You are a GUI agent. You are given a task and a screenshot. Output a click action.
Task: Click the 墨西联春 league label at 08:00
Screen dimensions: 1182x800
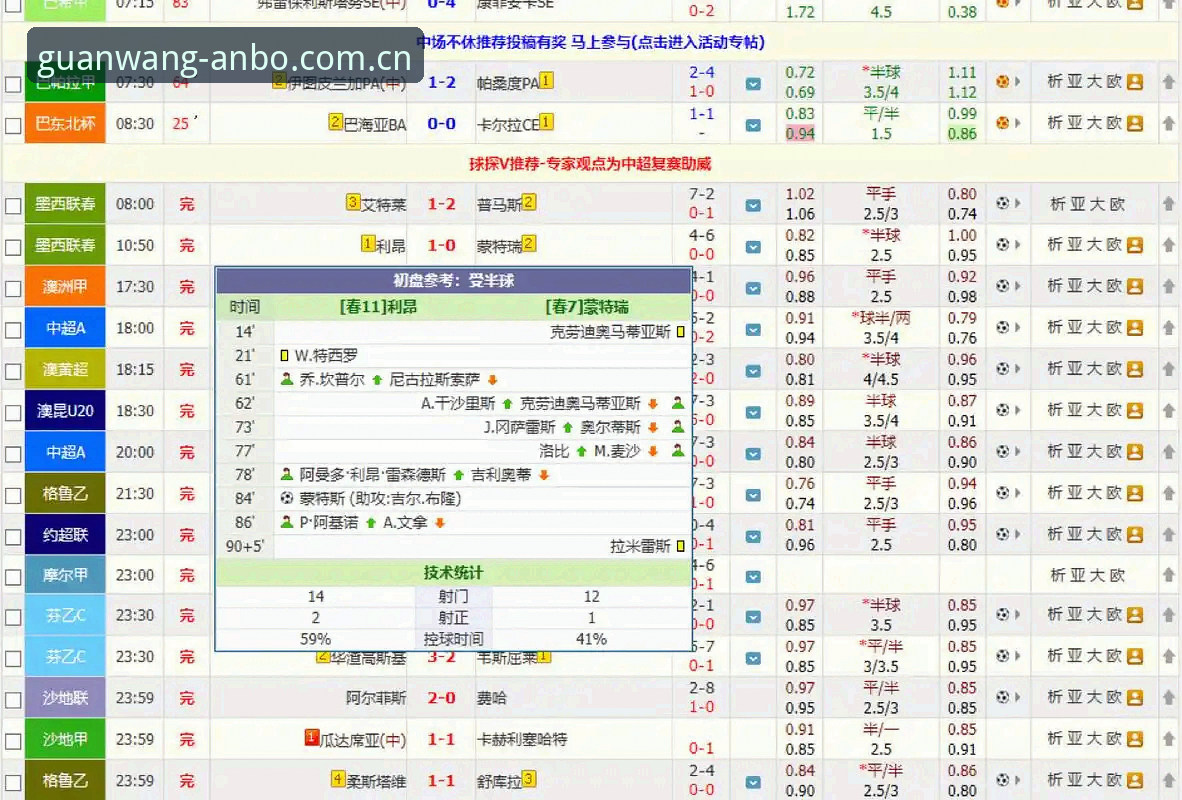point(65,204)
